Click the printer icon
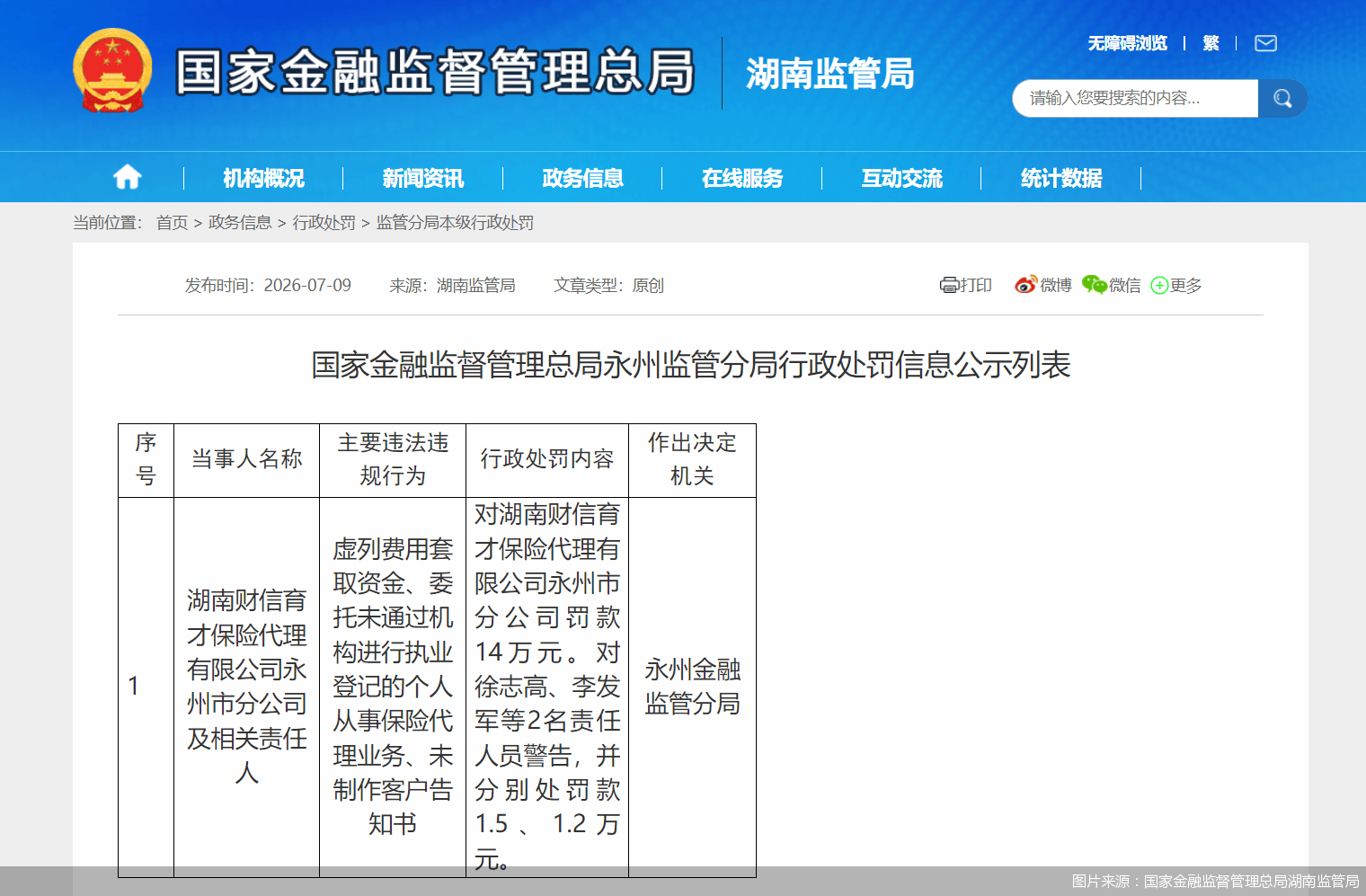Viewport: 1366px width, 896px height. coord(948,285)
